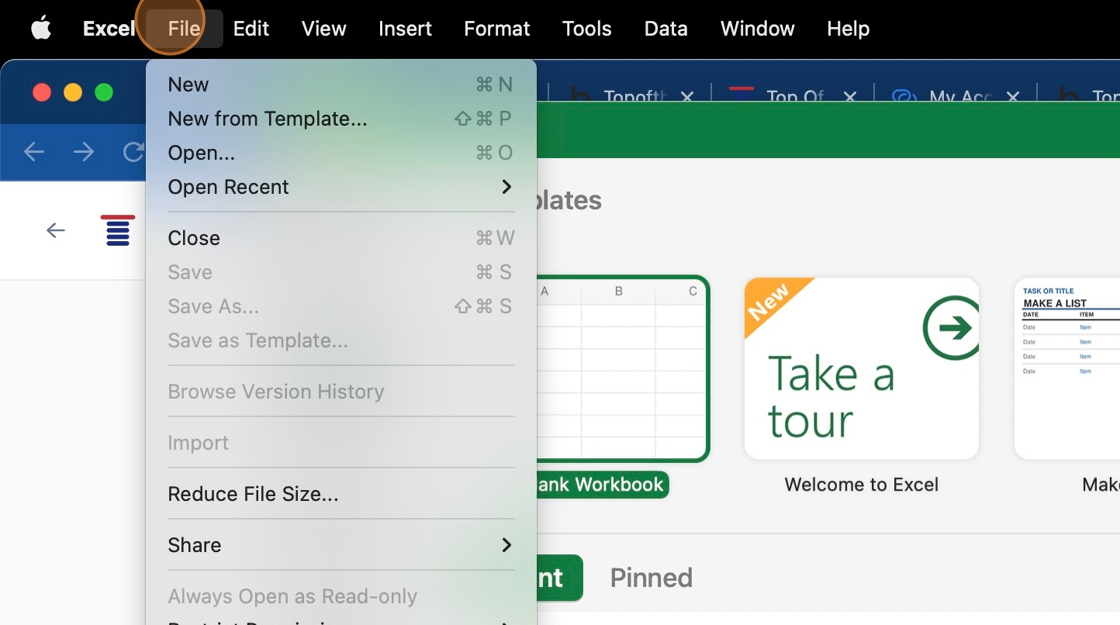This screenshot has height=625, width=1120.
Task: Close the Tonofth browser tab
Action: coord(687,96)
